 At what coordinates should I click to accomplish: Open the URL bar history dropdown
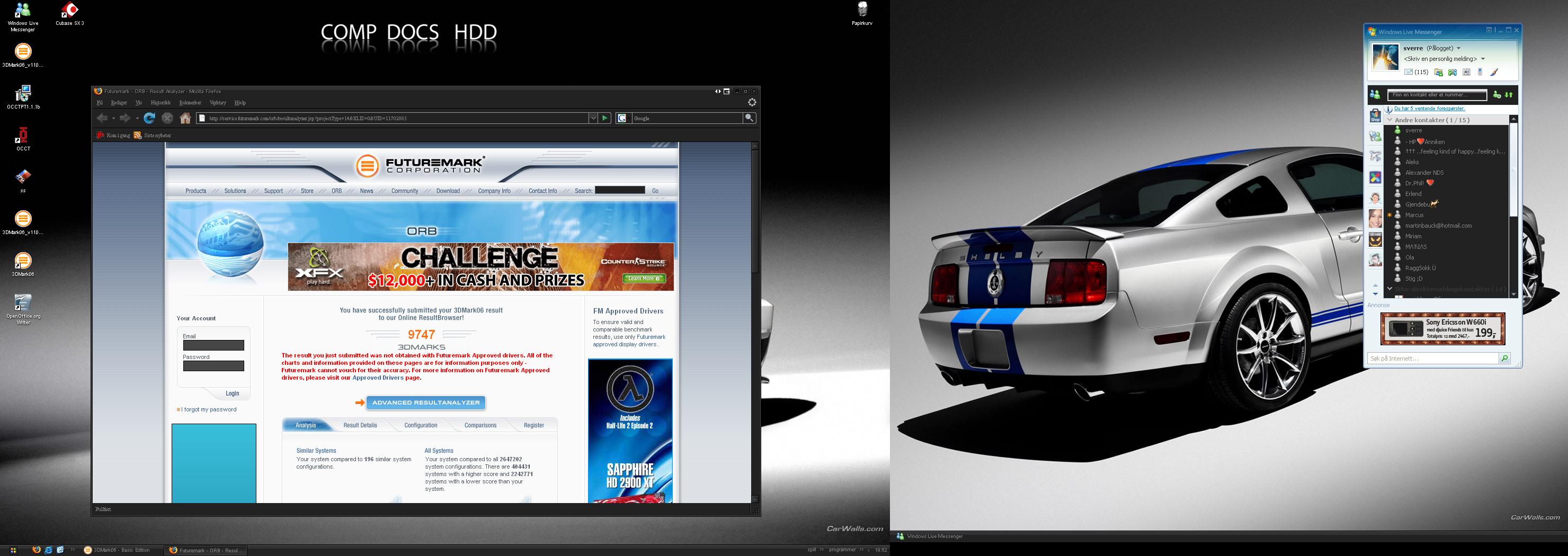pos(593,118)
